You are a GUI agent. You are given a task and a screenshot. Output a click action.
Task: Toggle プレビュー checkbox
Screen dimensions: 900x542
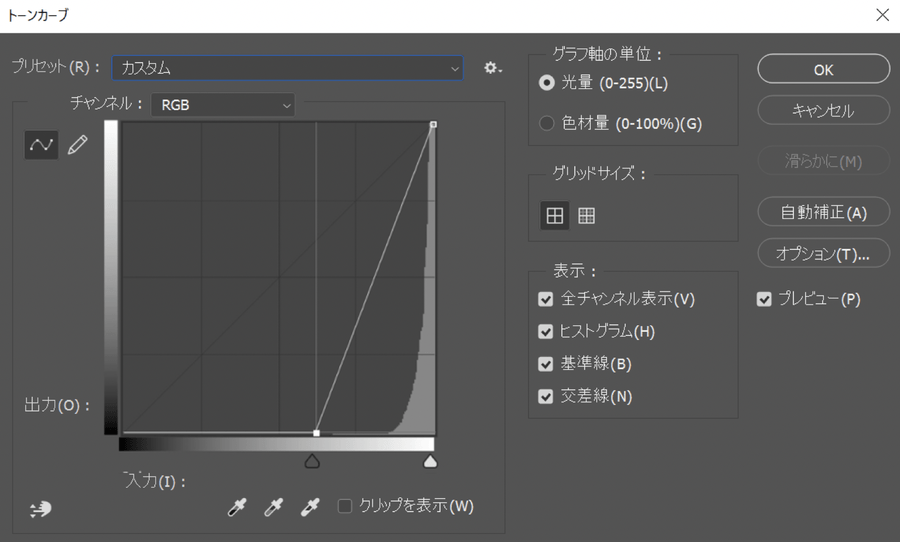click(x=764, y=299)
